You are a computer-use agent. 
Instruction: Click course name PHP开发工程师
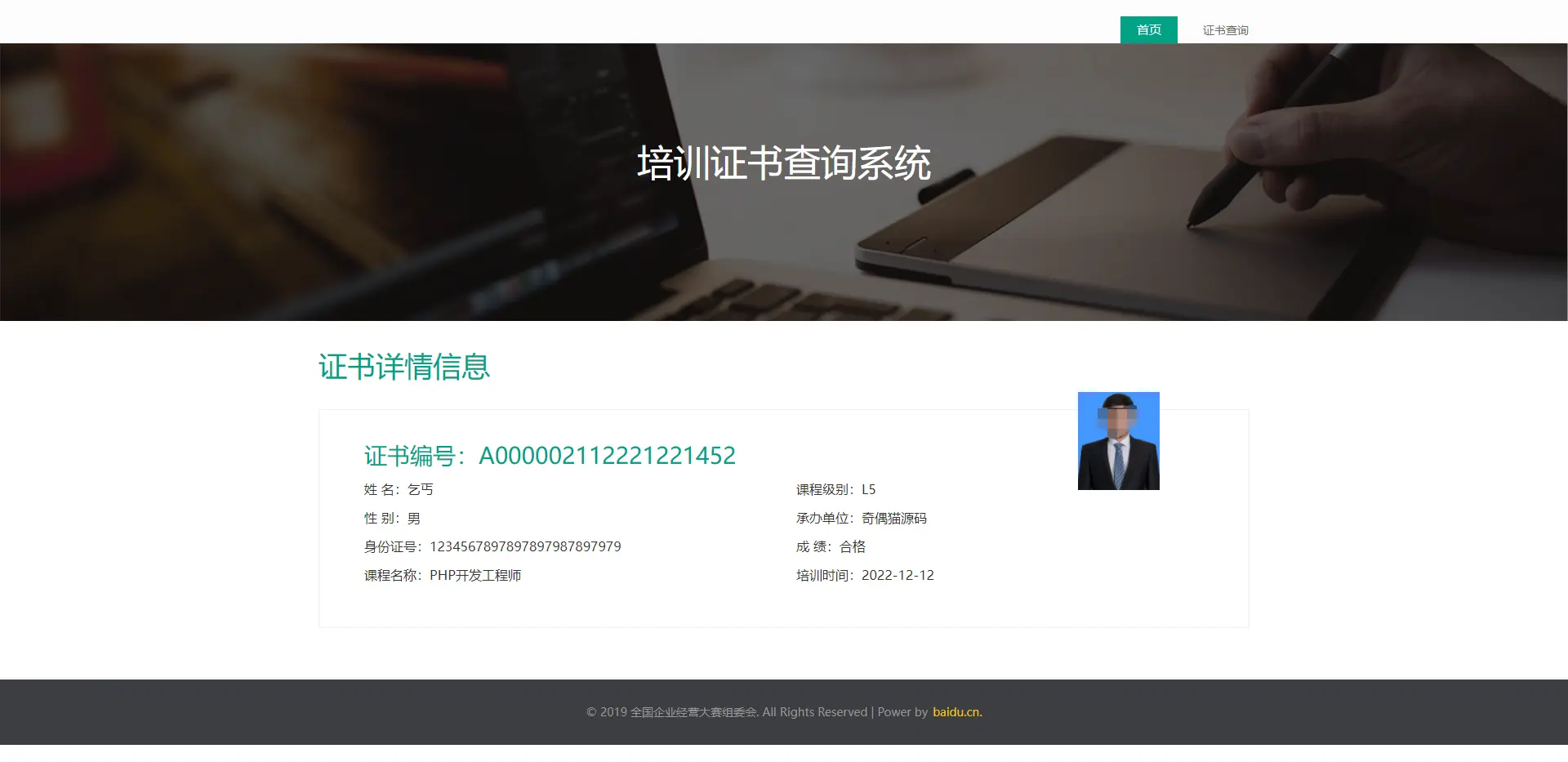(x=475, y=575)
